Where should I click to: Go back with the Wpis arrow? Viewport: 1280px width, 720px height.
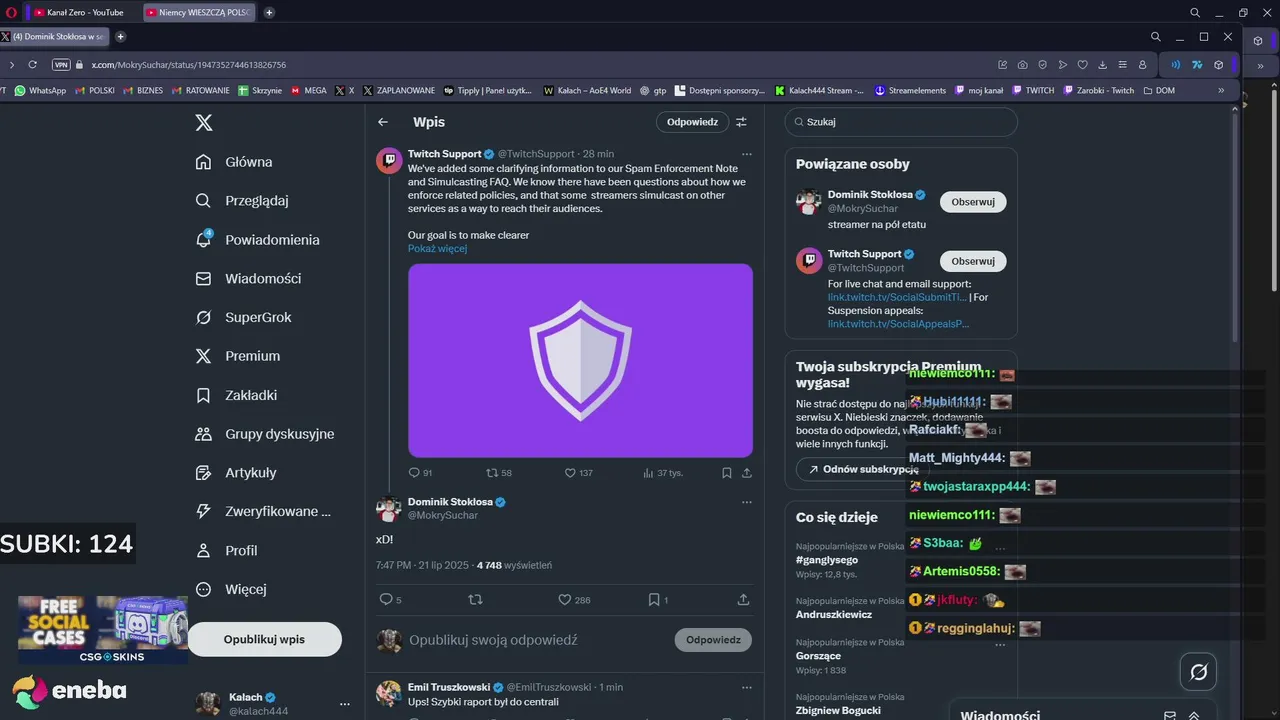click(383, 122)
